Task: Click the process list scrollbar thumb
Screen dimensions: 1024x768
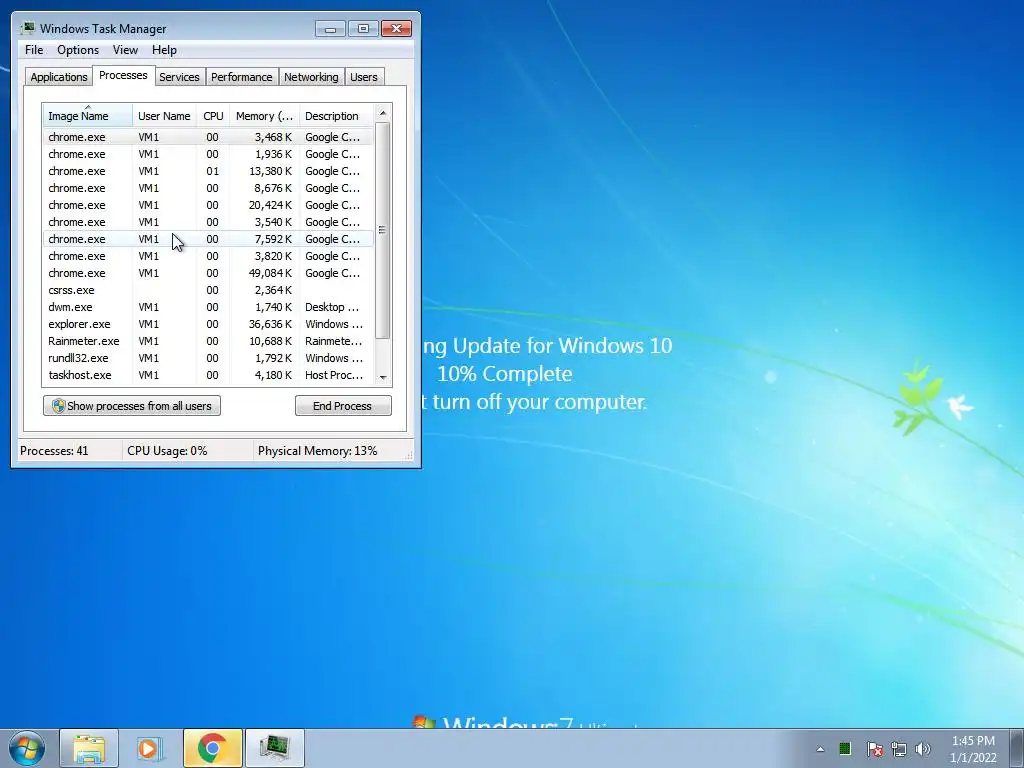Action: [x=383, y=230]
